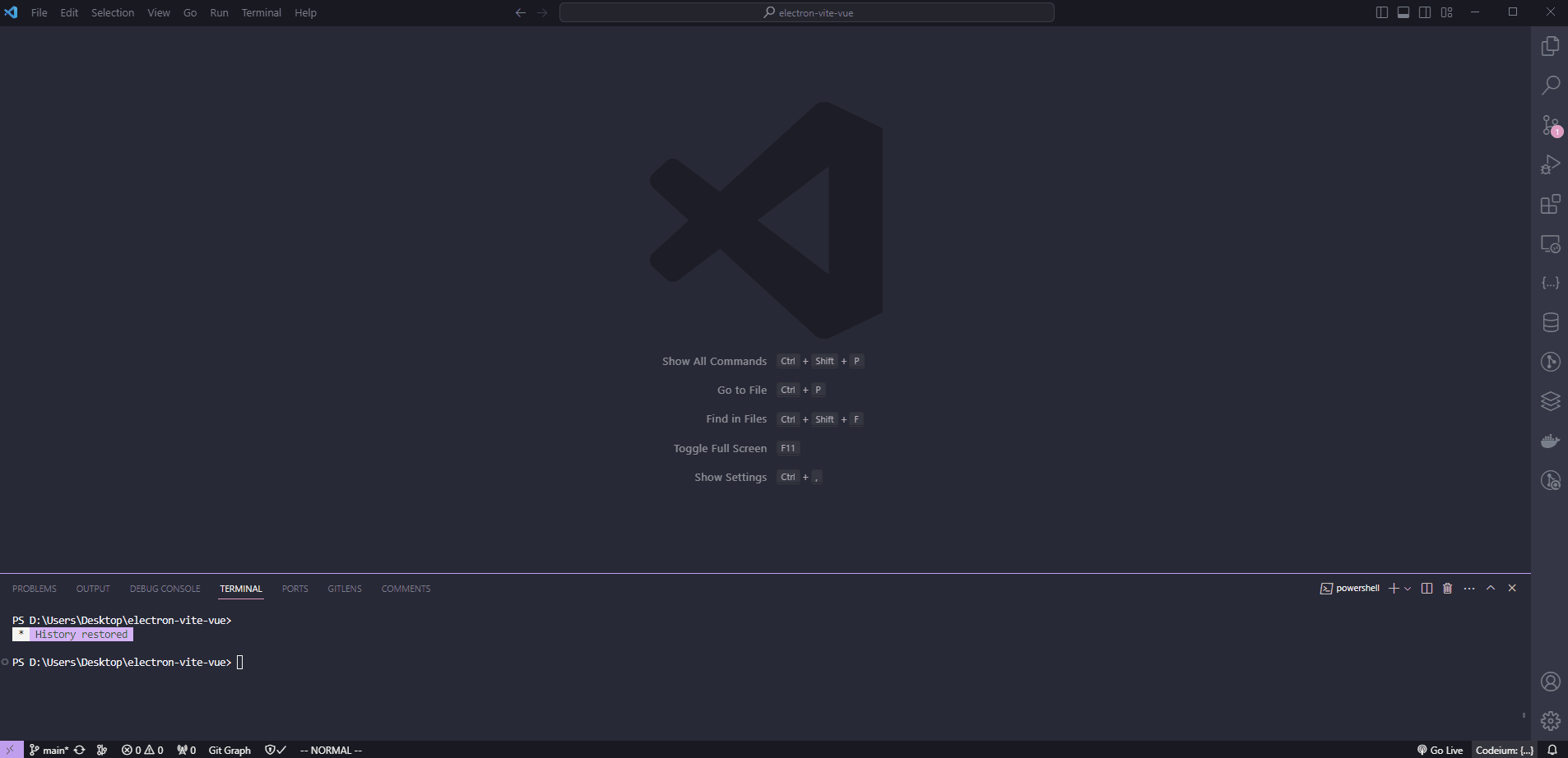The height and width of the screenshot is (758, 1568).
Task: Open the Explorer view in activity bar
Action: coord(1551,46)
